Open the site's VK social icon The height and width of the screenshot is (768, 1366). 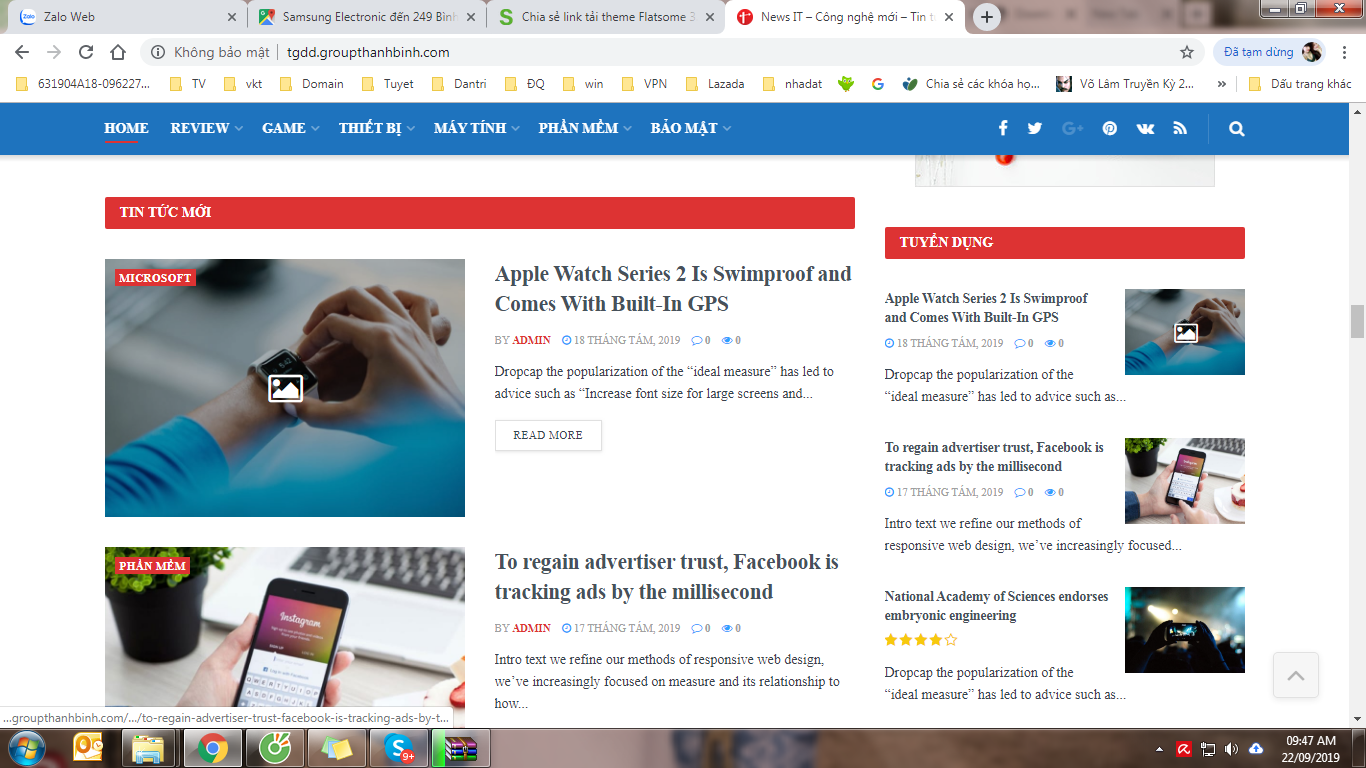coord(1145,128)
